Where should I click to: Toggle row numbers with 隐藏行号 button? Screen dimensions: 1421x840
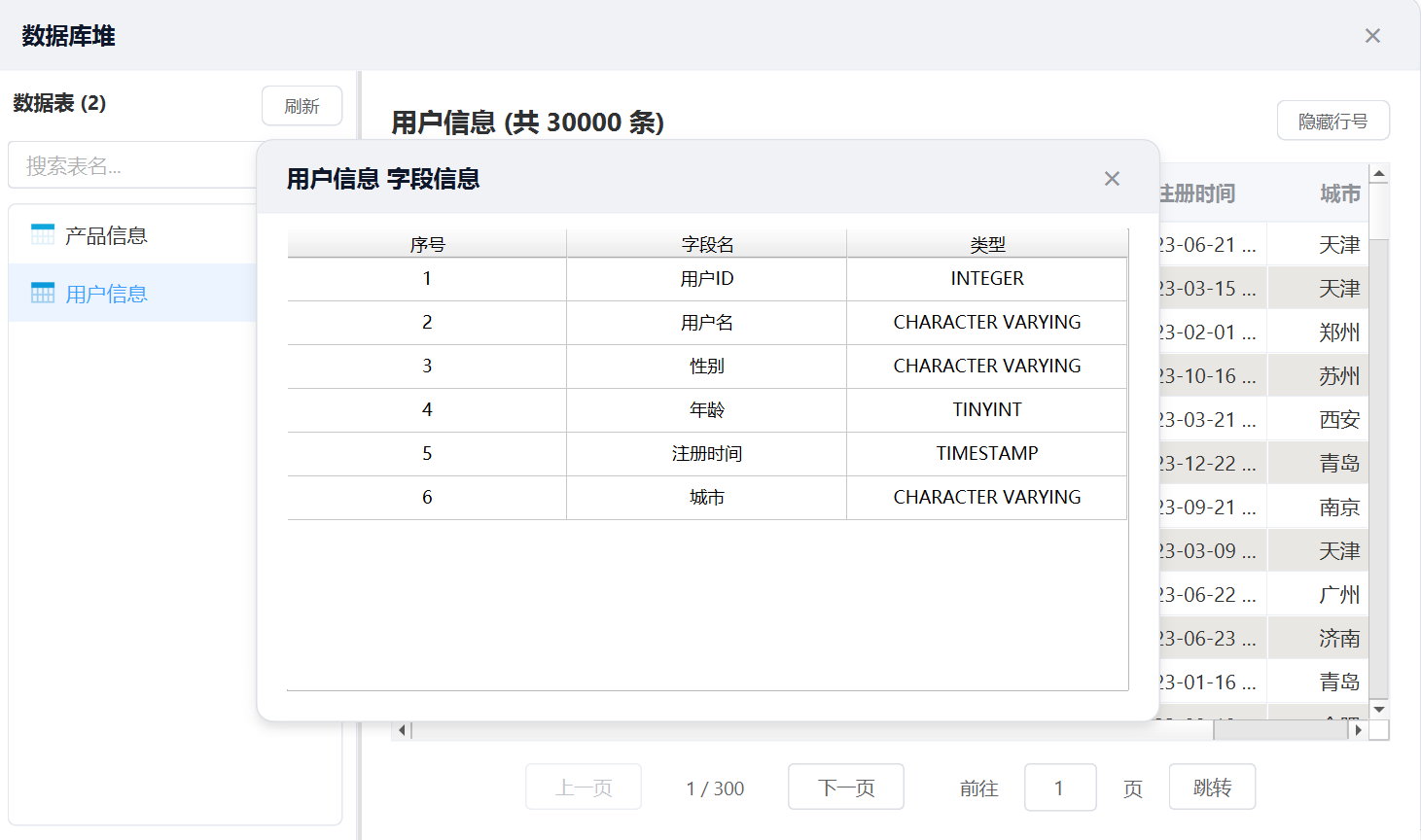pos(1332,122)
